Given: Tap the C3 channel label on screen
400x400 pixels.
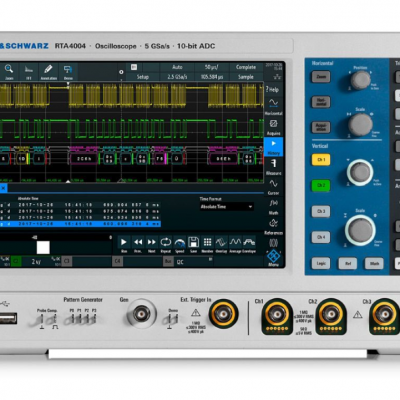Looking at the screenshot, I should [66, 261].
